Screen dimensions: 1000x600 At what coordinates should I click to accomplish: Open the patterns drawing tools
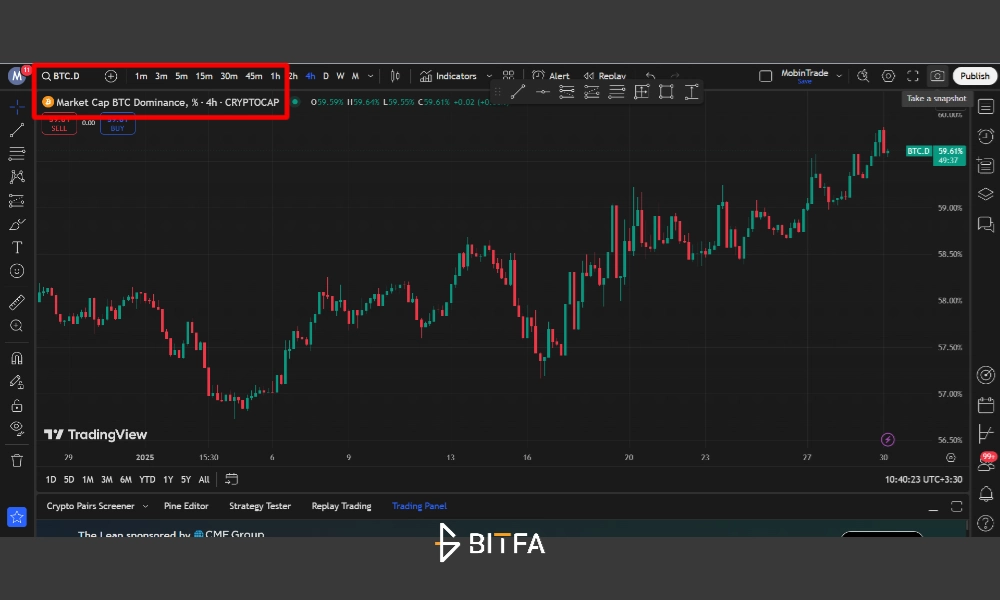tap(17, 177)
